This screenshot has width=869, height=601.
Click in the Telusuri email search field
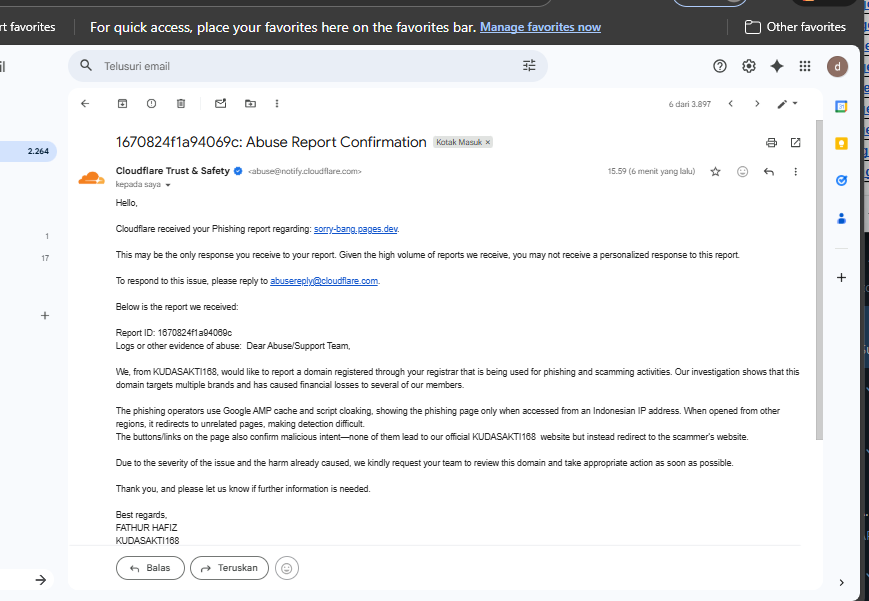310,66
